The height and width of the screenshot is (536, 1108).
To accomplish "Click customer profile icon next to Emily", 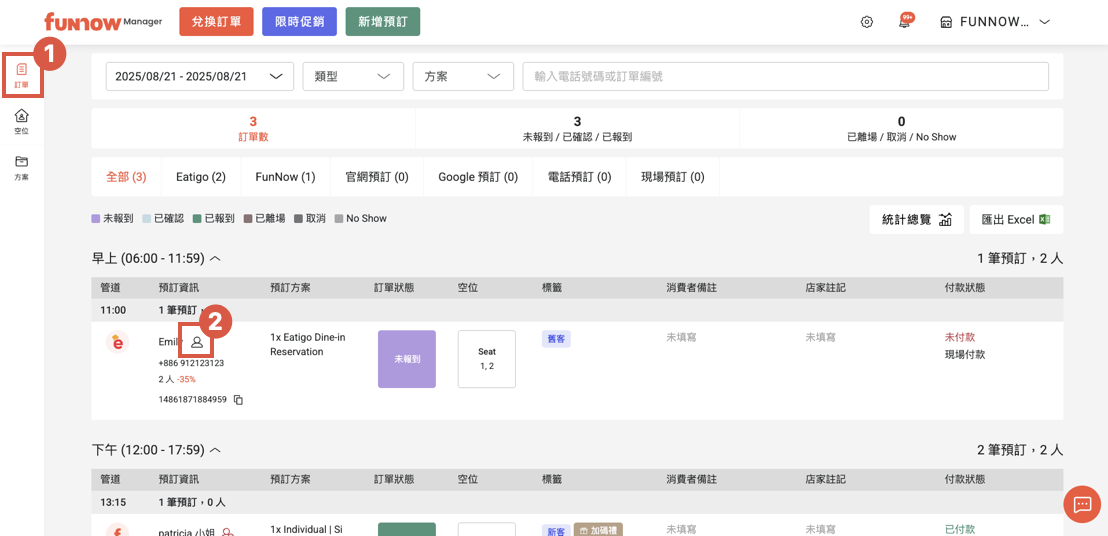I will pos(197,342).
